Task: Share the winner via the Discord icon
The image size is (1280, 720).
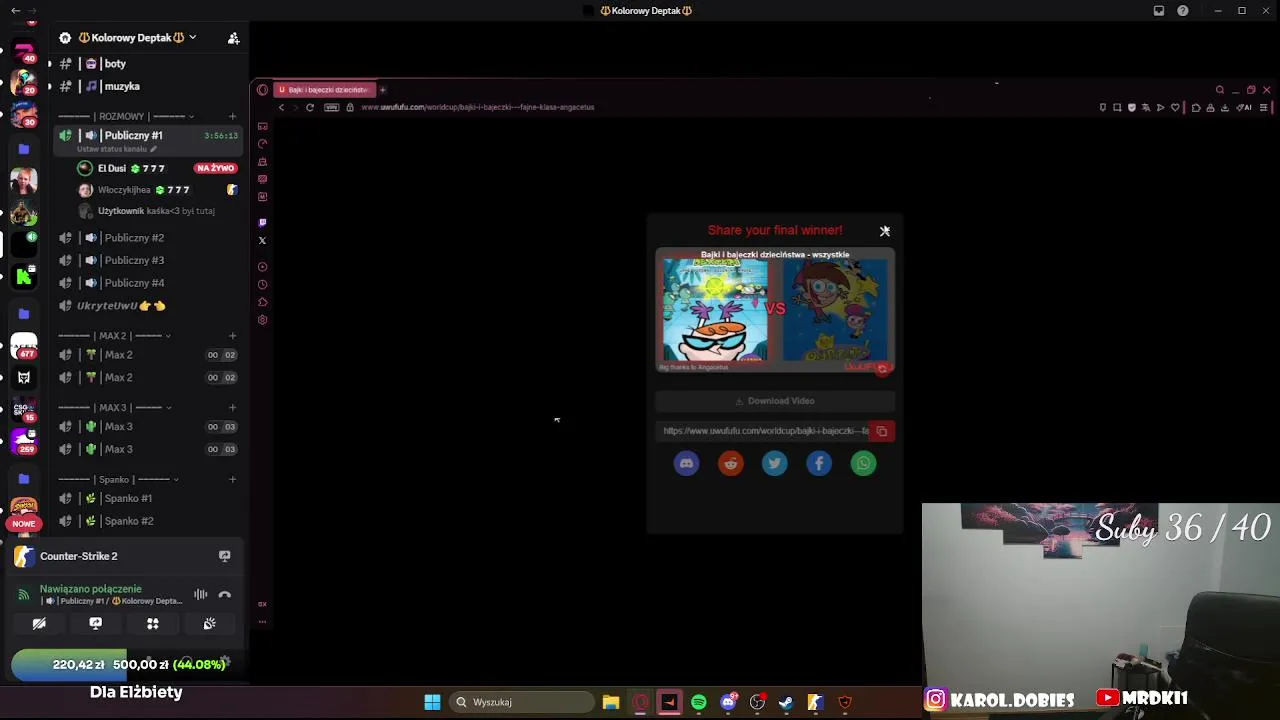Action: (686, 463)
